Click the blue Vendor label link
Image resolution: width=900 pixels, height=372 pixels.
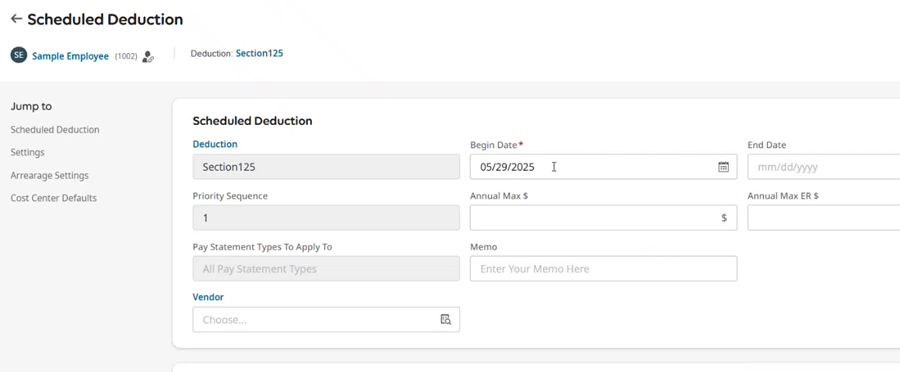208,297
